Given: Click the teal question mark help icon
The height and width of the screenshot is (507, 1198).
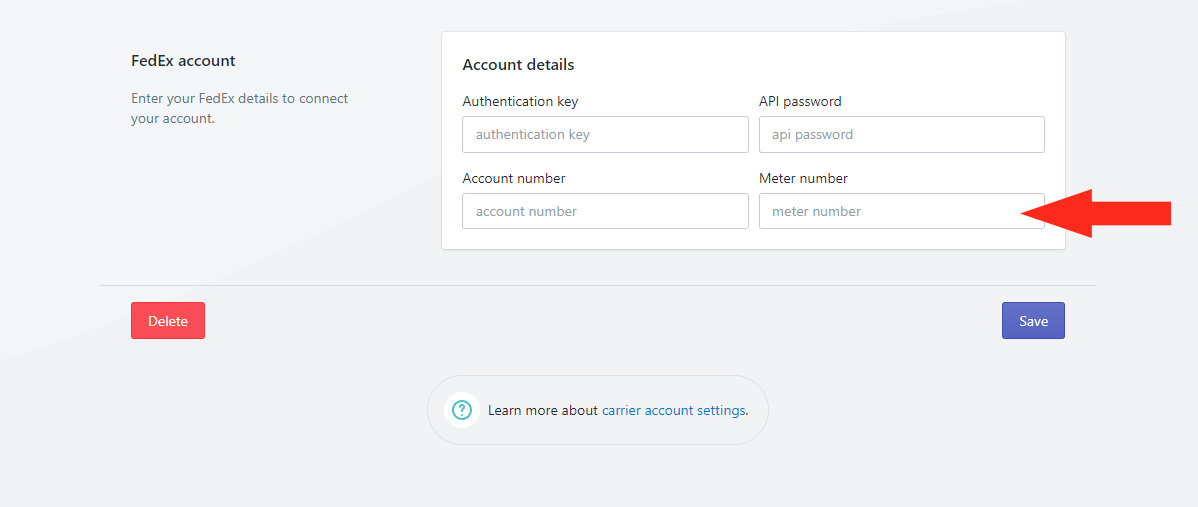Looking at the screenshot, I should click(462, 410).
